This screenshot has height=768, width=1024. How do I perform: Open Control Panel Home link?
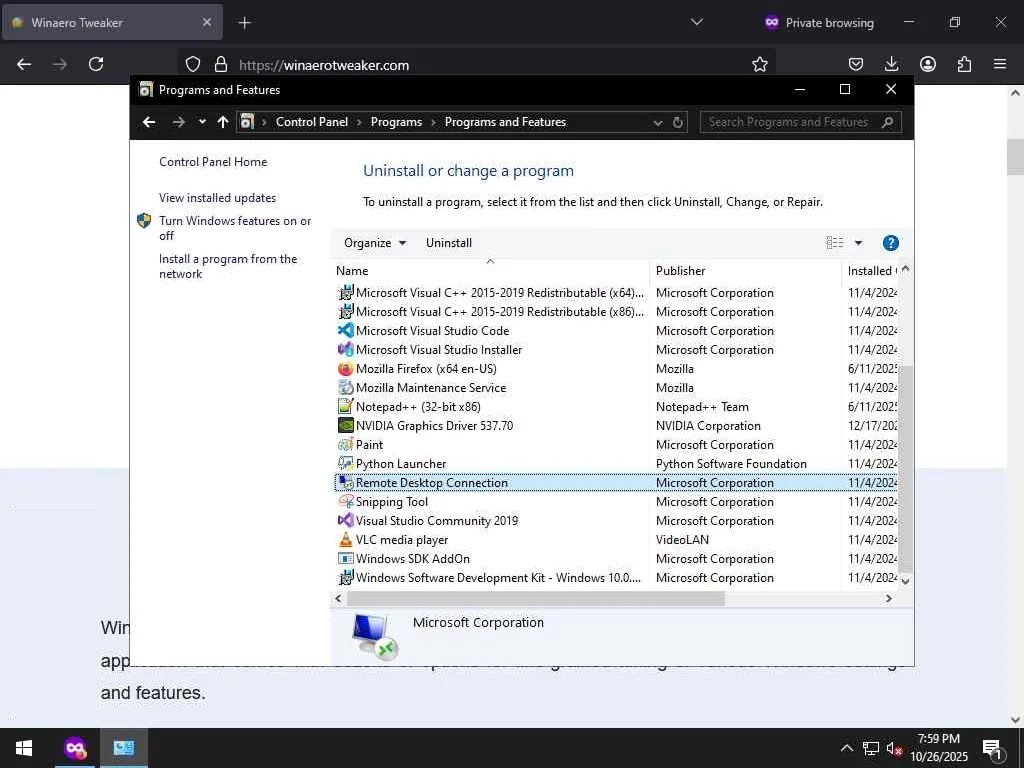click(x=213, y=162)
